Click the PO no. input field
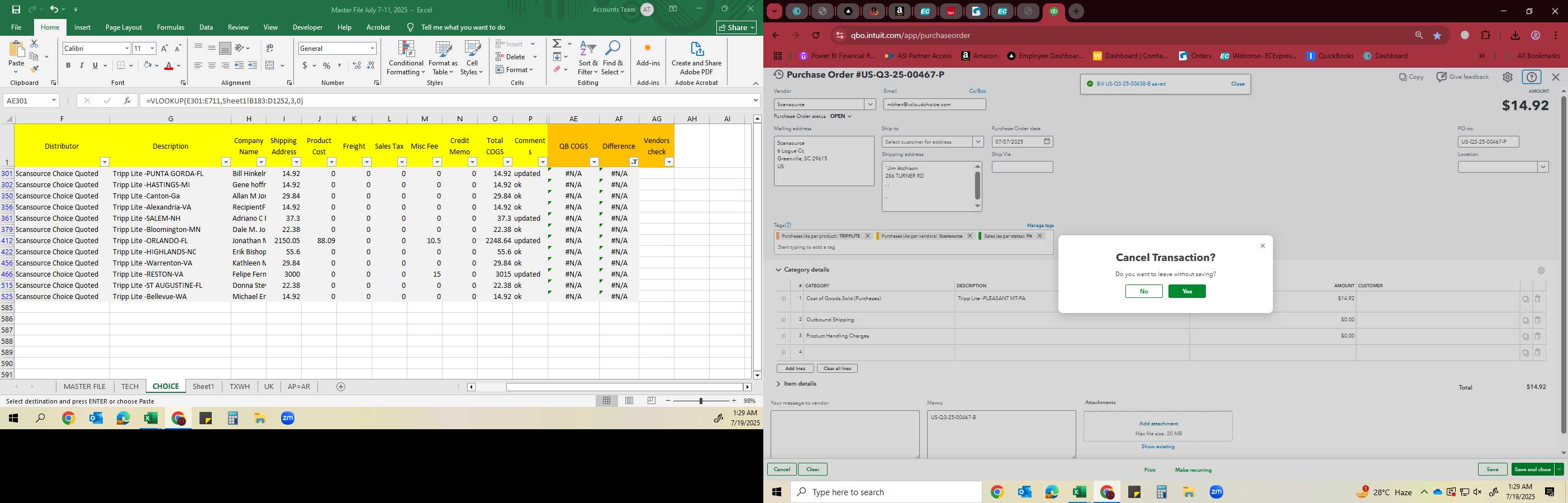The width and height of the screenshot is (1568, 503). [x=1488, y=142]
